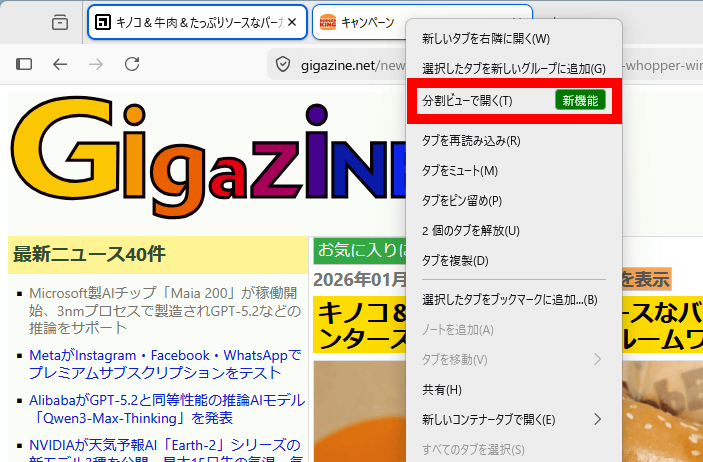Image resolution: width=703 pixels, height=462 pixels.
Task: Click the Burger King favicon on キャンペーン tab
Action: 327,22
